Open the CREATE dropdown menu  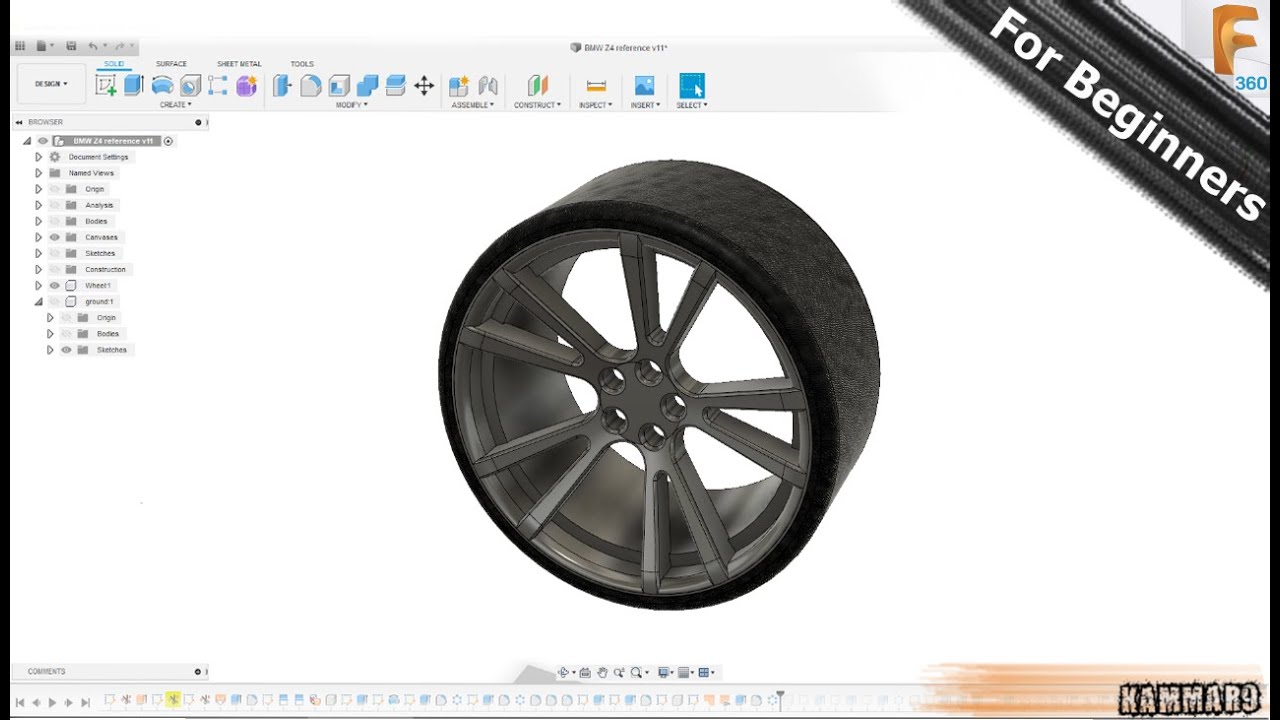[175, 104]
